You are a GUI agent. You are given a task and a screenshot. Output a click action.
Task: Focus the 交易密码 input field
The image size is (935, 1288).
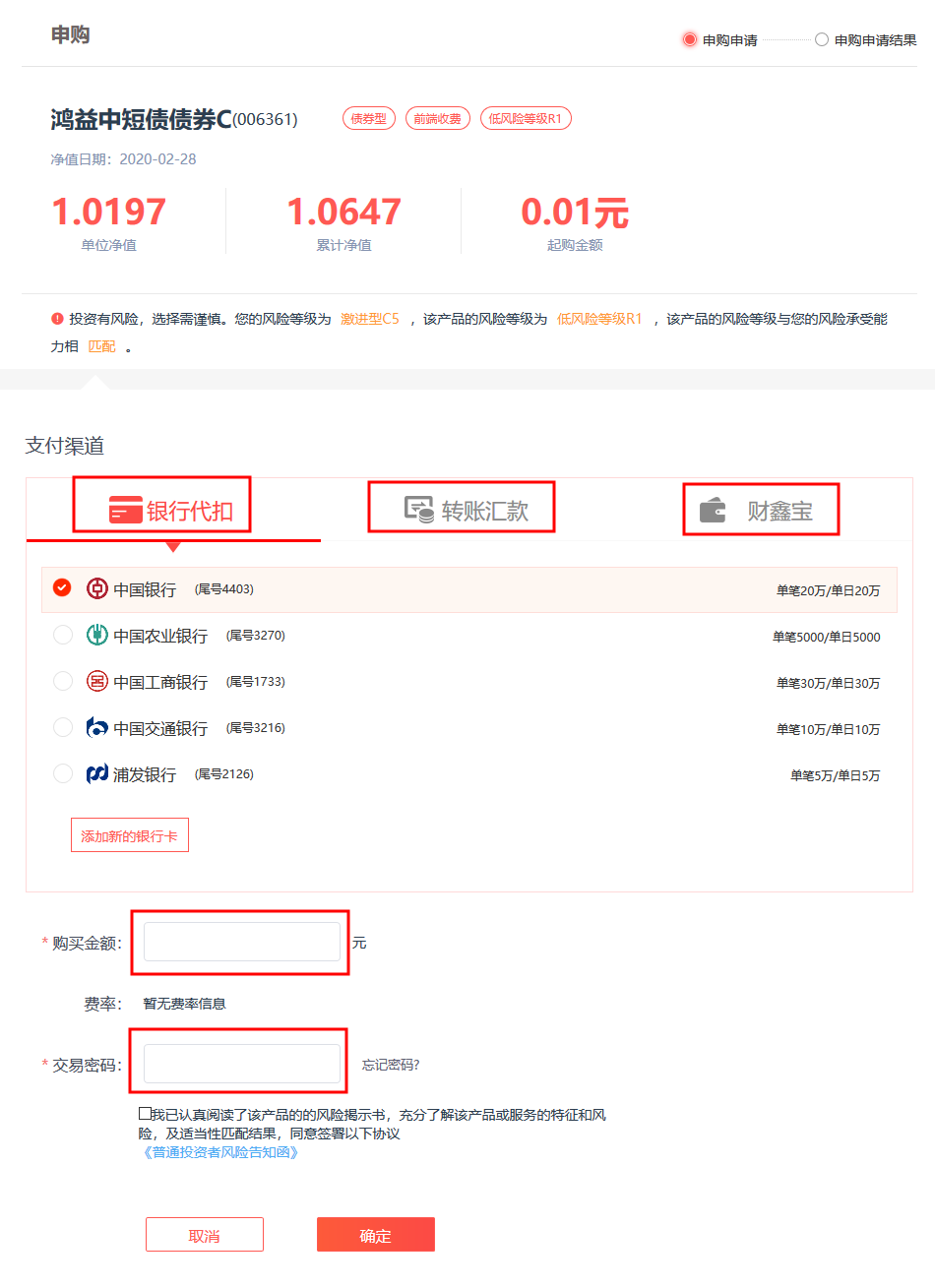(x=242, y=1064)
